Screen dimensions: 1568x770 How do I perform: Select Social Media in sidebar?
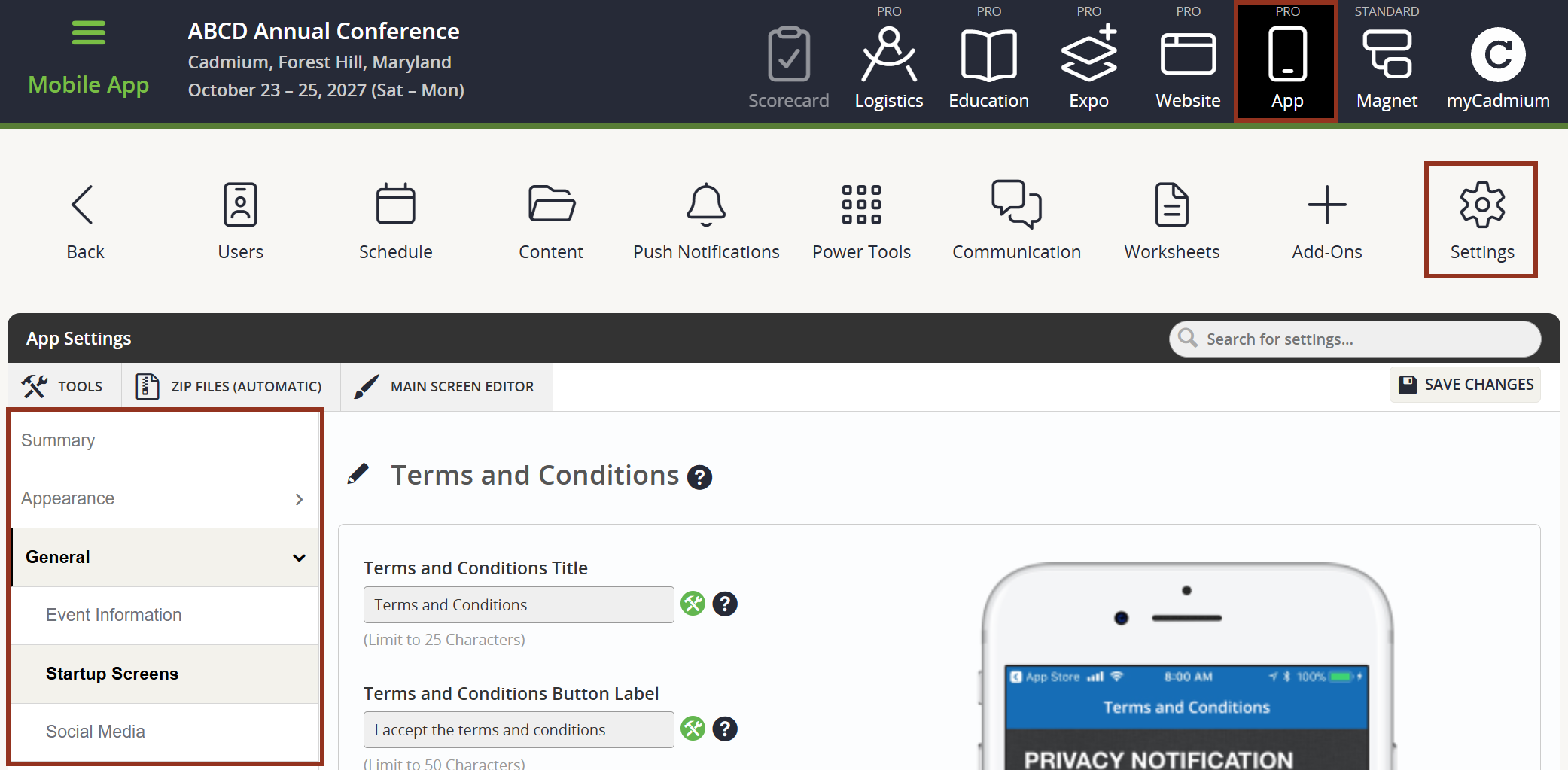(164, 732)
